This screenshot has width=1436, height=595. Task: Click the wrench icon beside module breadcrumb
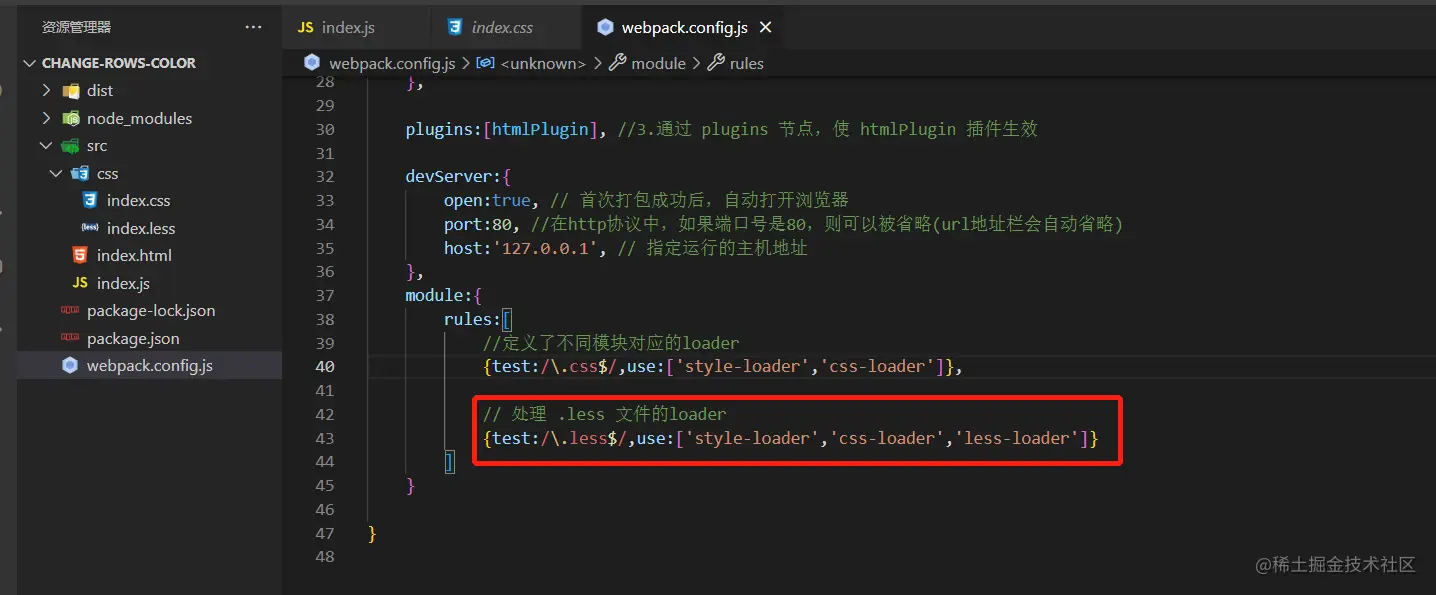618,63
